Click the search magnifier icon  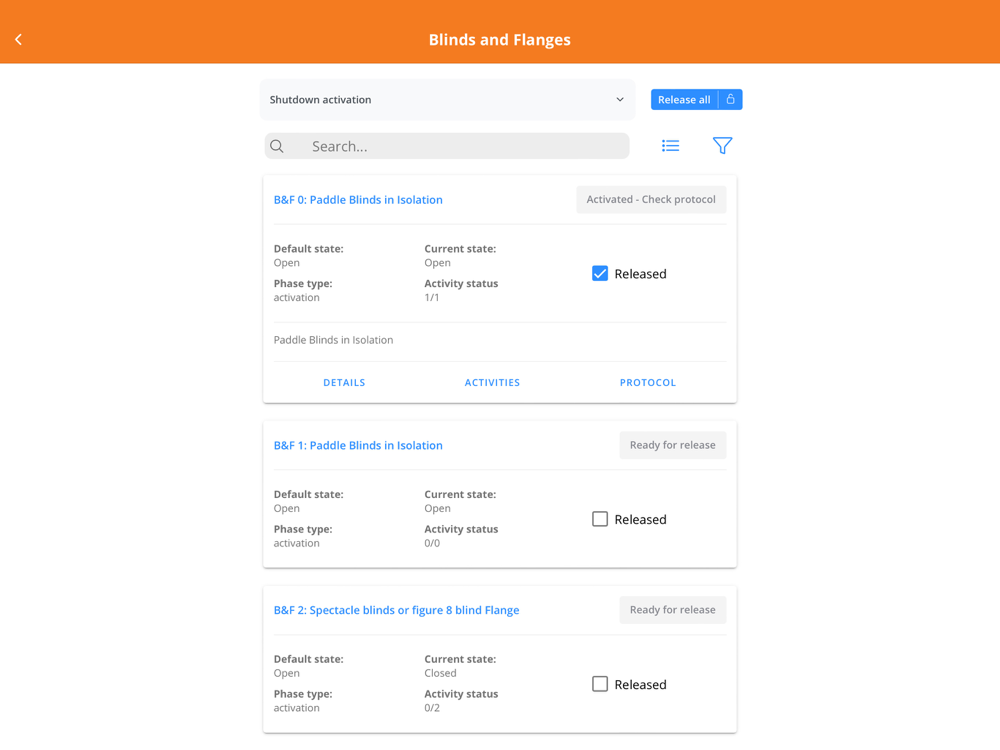[x=277, y=146]
